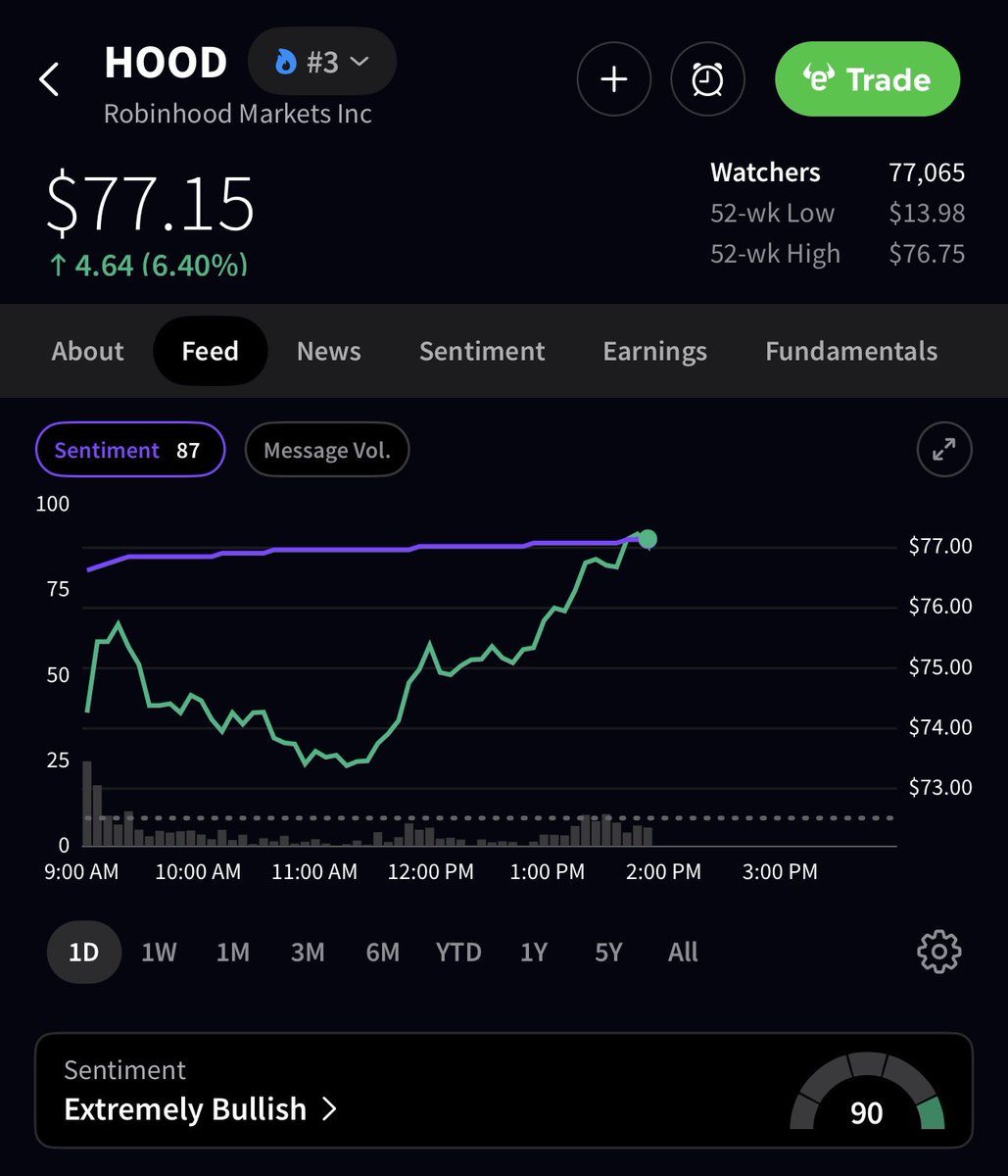The image size is (1008, 1176).
Task: Select the All time range
Action: 683,952
